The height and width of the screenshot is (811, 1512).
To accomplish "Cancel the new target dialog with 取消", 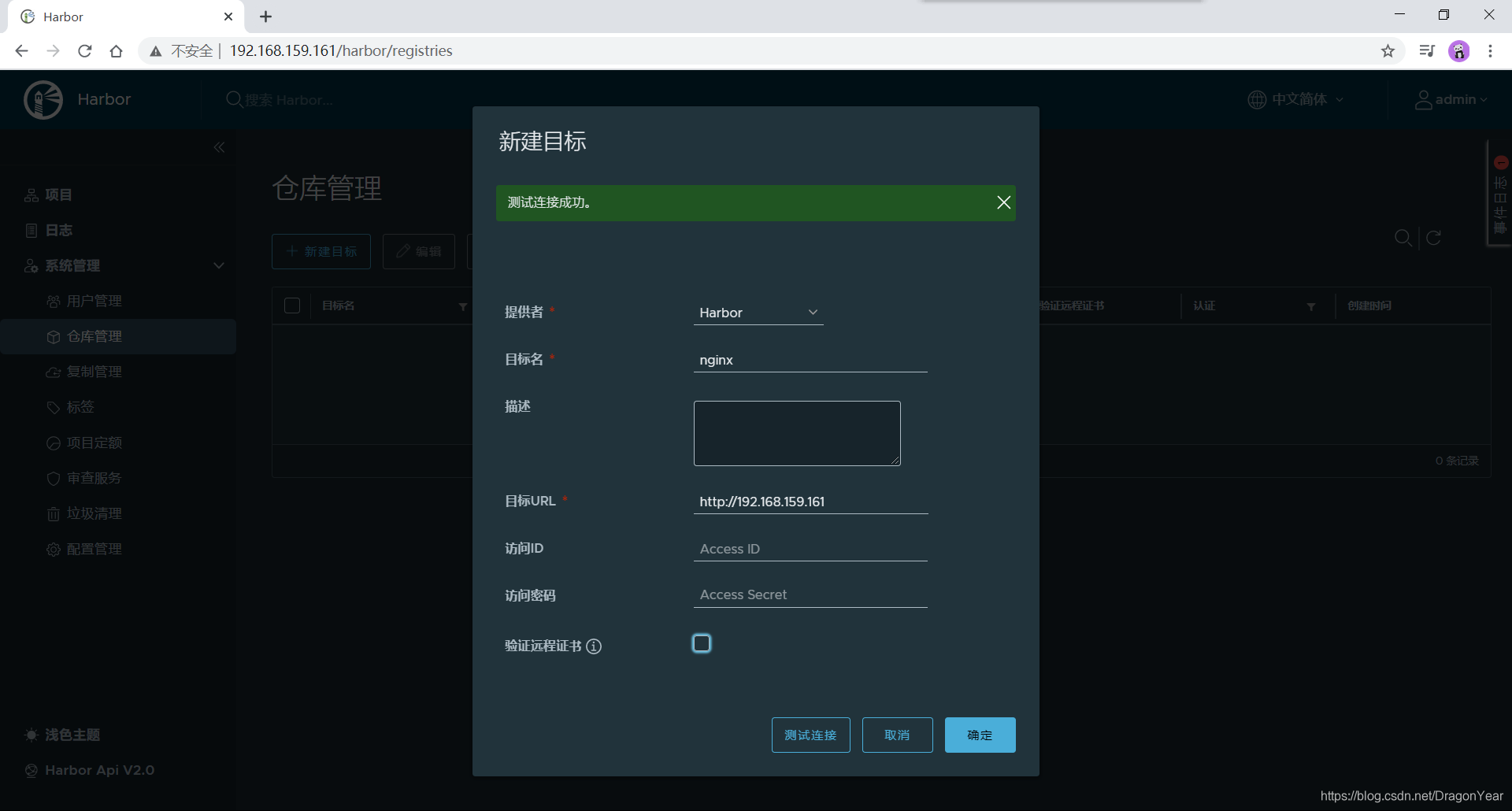I will click(x=897, y=735).
